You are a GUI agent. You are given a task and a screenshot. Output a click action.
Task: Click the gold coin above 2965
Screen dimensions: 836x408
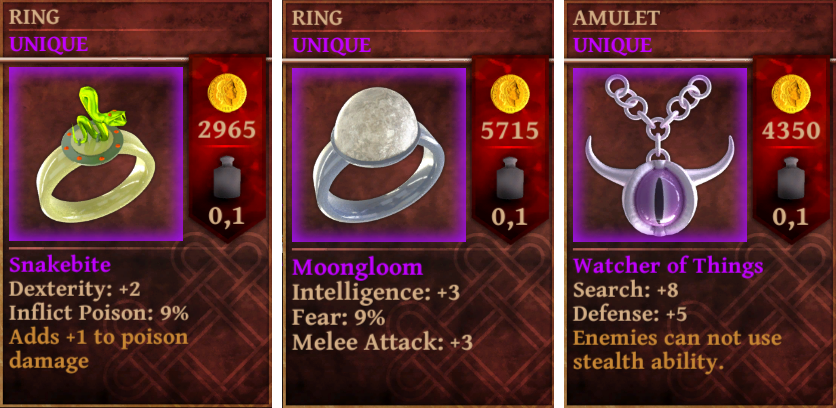tap(228, 94)
